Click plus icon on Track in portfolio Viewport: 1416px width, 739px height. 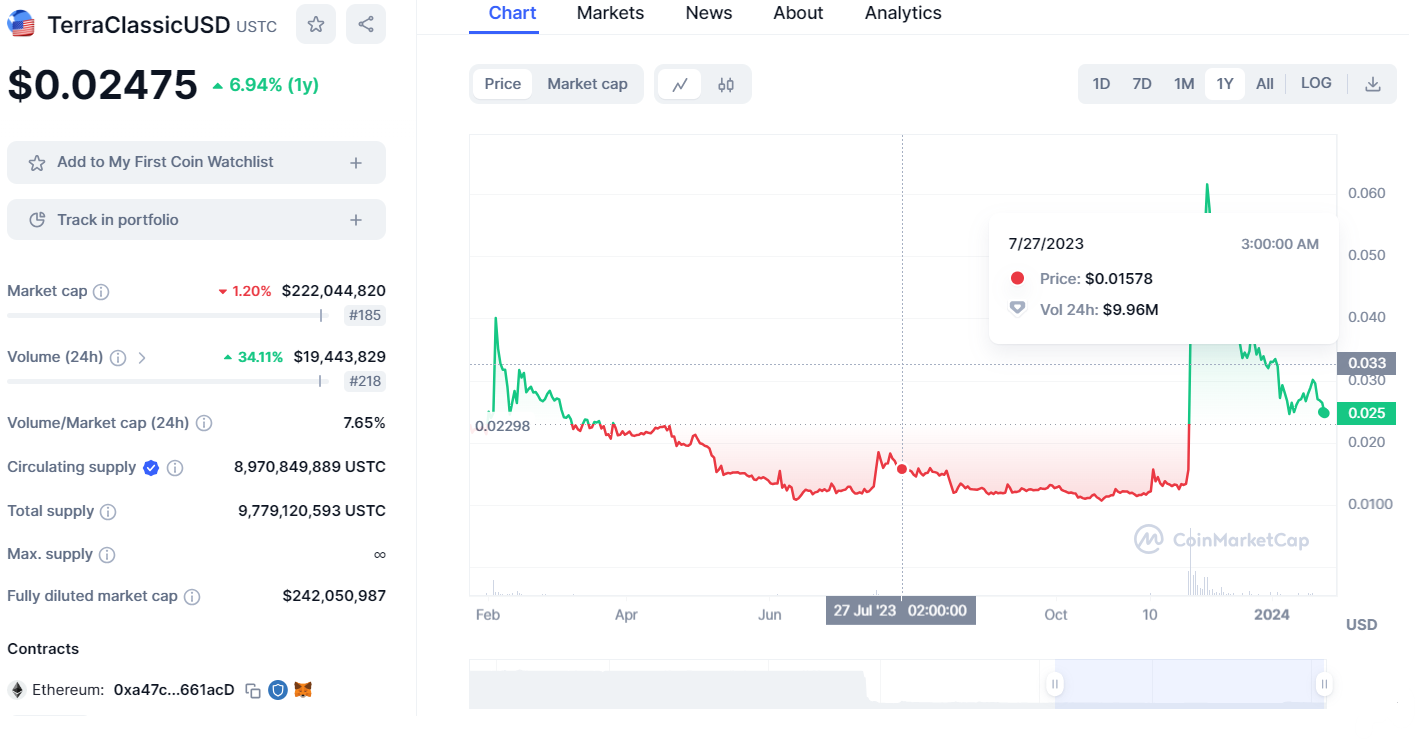[356, 220]
